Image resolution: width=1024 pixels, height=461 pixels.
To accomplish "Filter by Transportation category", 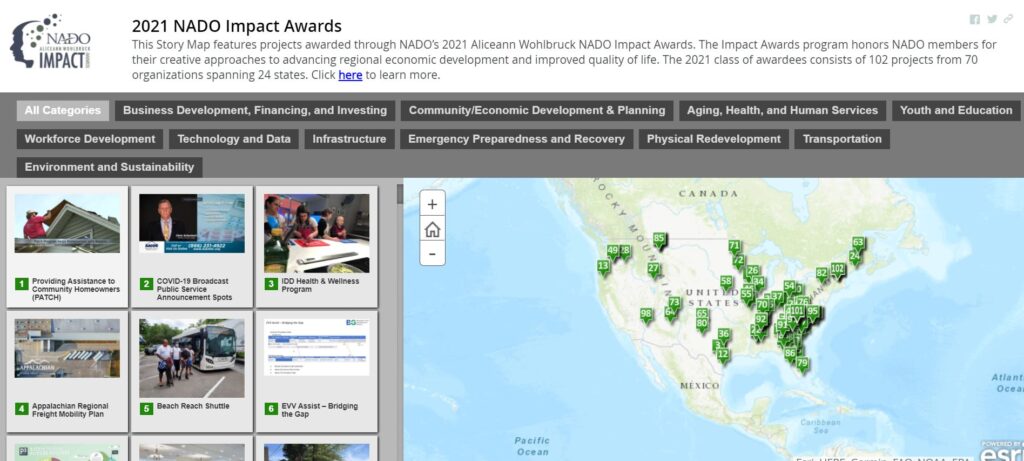I will (x=842, y=139).
